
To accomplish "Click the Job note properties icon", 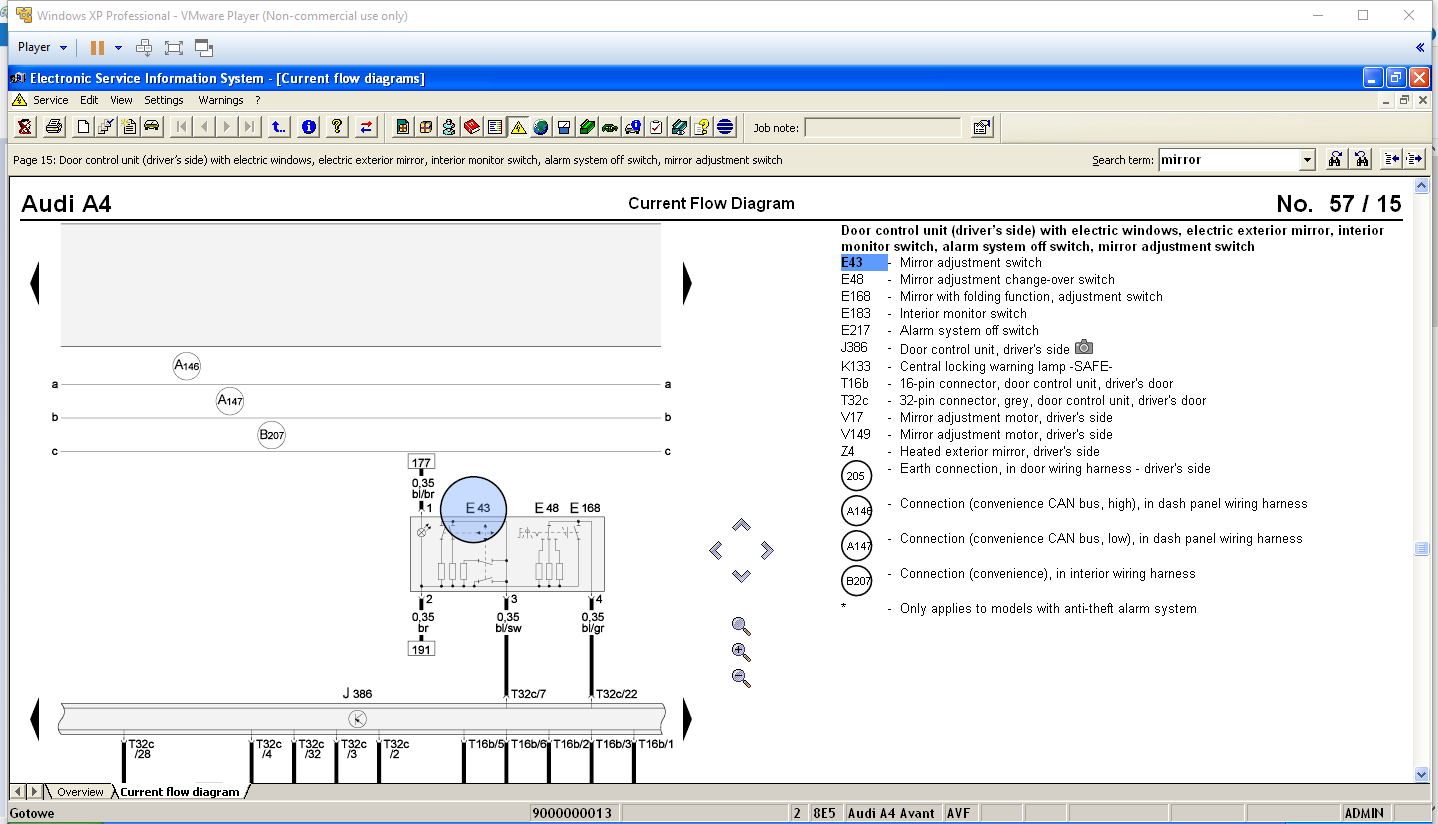I will [981, 127].
